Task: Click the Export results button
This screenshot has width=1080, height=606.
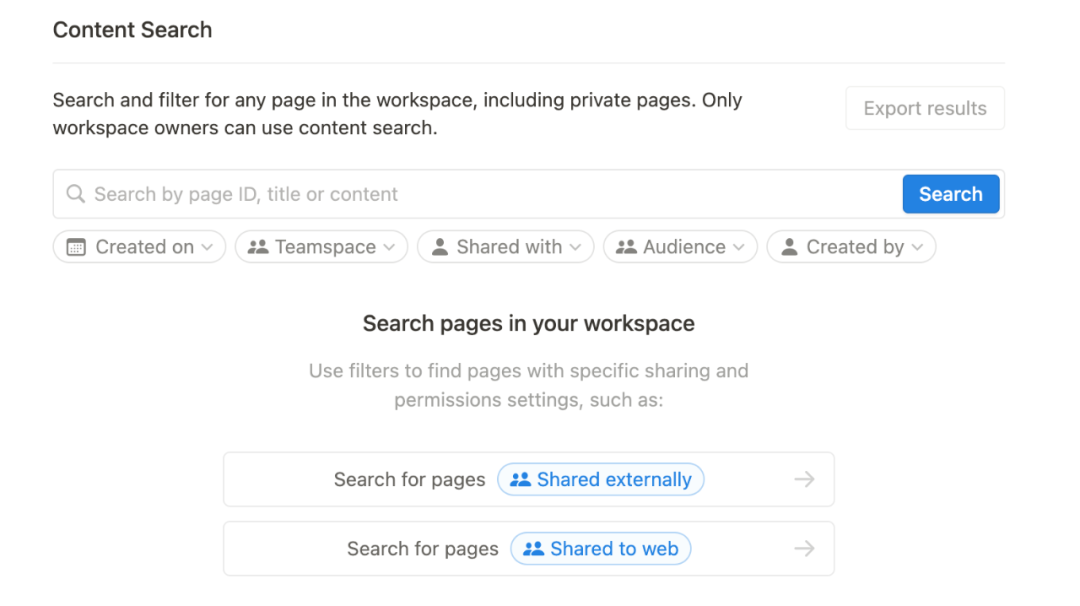Action: [x=925, y=108]
